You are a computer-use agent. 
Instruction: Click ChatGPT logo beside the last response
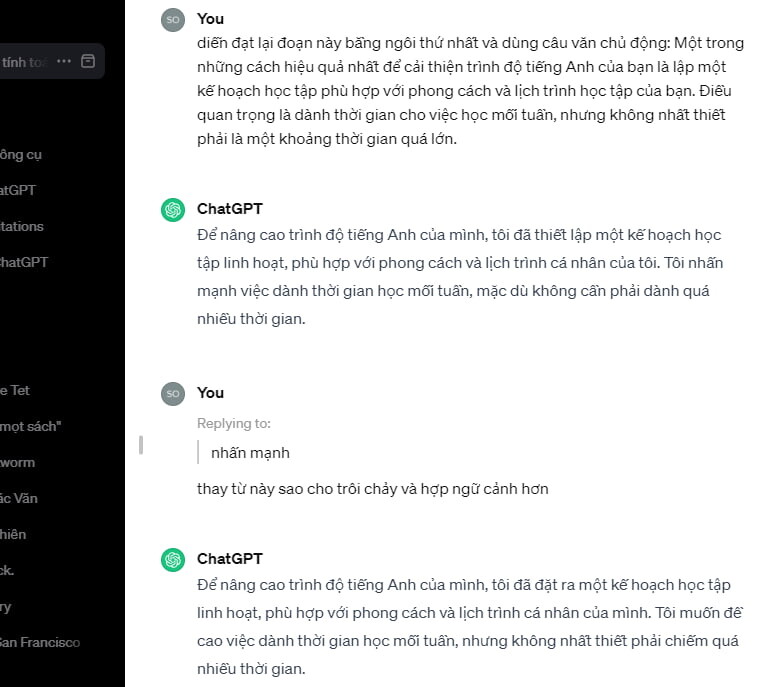coord(173,559)
